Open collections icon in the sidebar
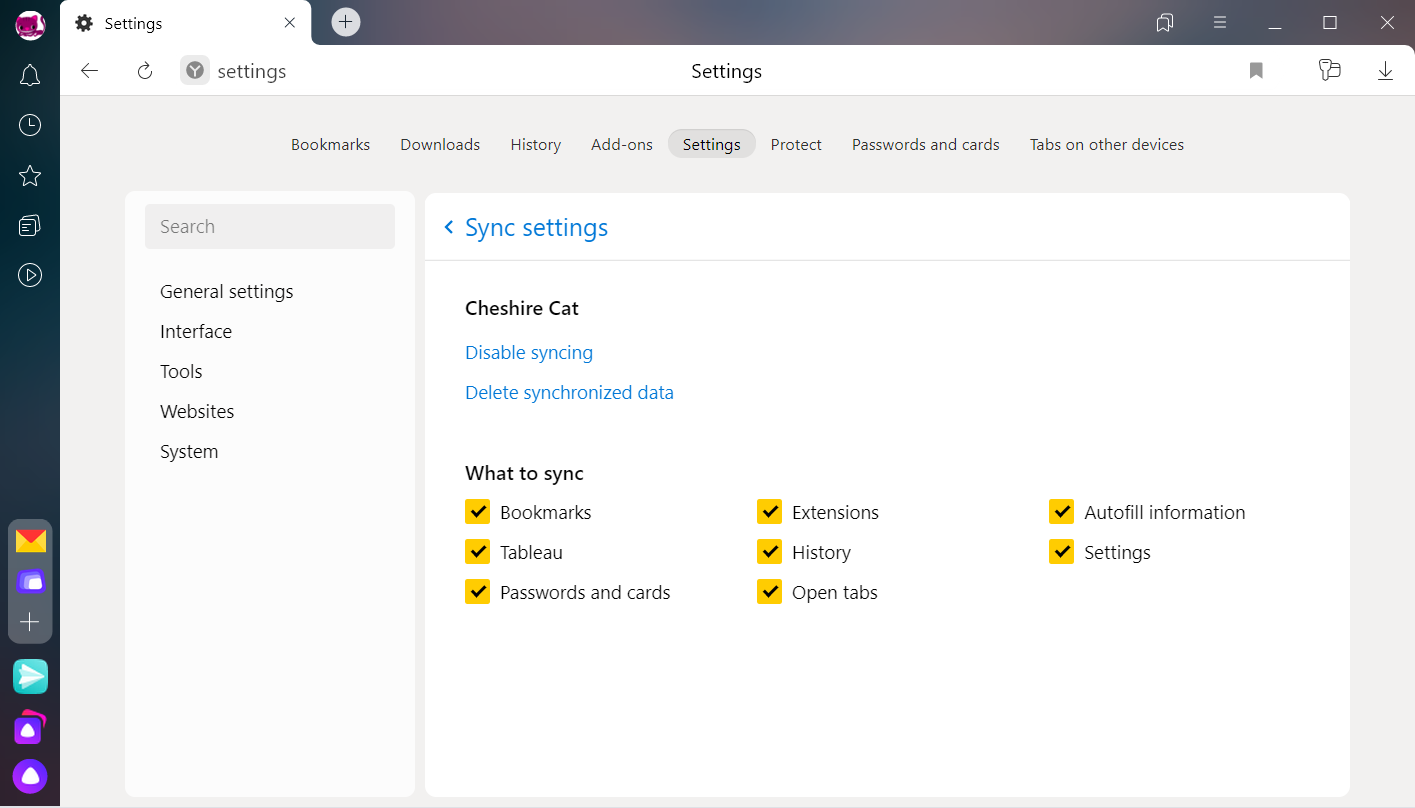This screenshot has width=1415, height=808. click(x=30, y=225)
